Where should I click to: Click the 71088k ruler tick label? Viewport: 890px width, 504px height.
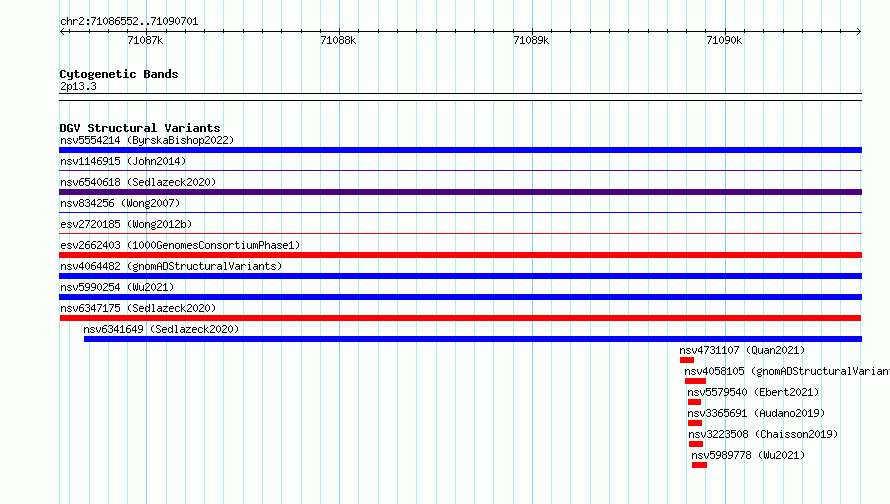pyautogui.click(x=338, y=40)
